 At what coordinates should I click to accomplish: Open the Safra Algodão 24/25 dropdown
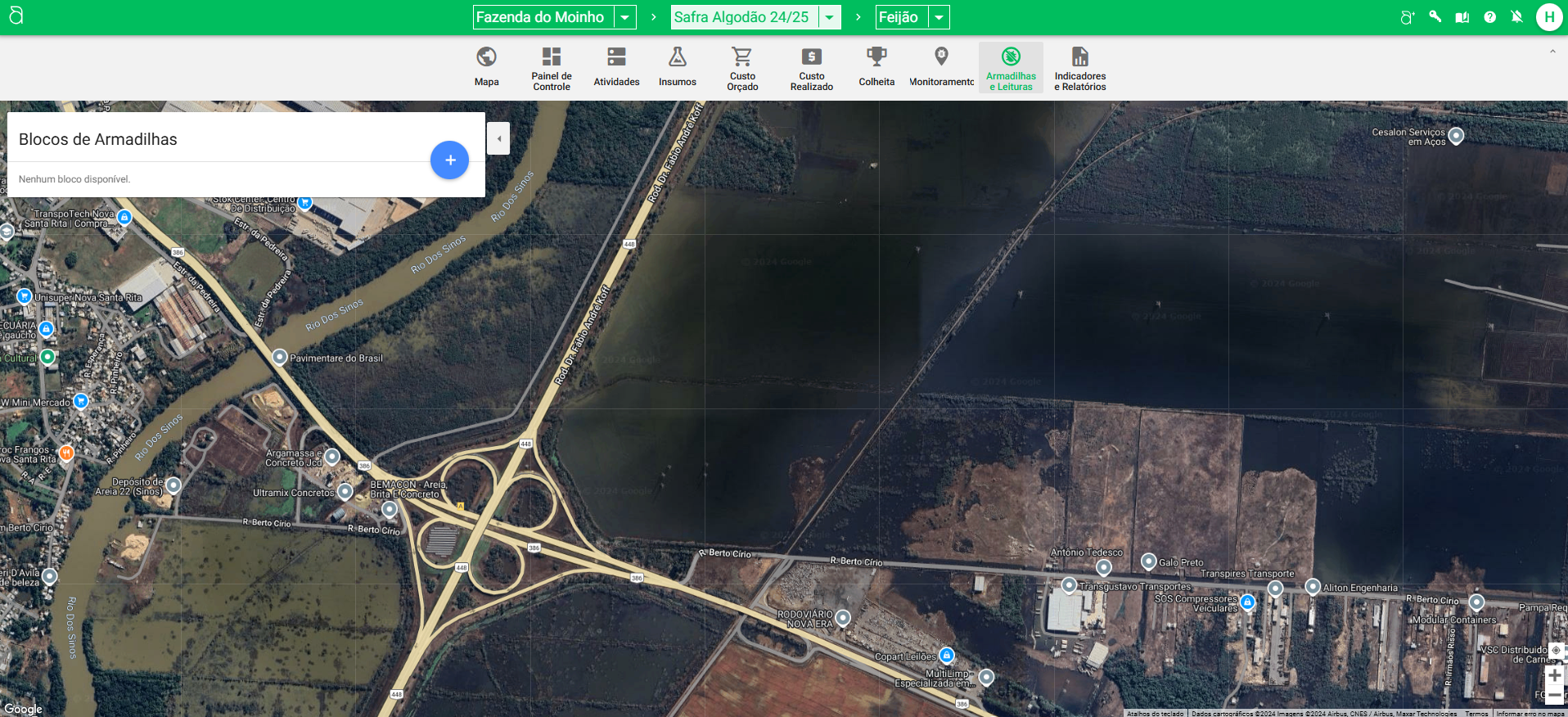pyautogui.click(x=829, y=17)
